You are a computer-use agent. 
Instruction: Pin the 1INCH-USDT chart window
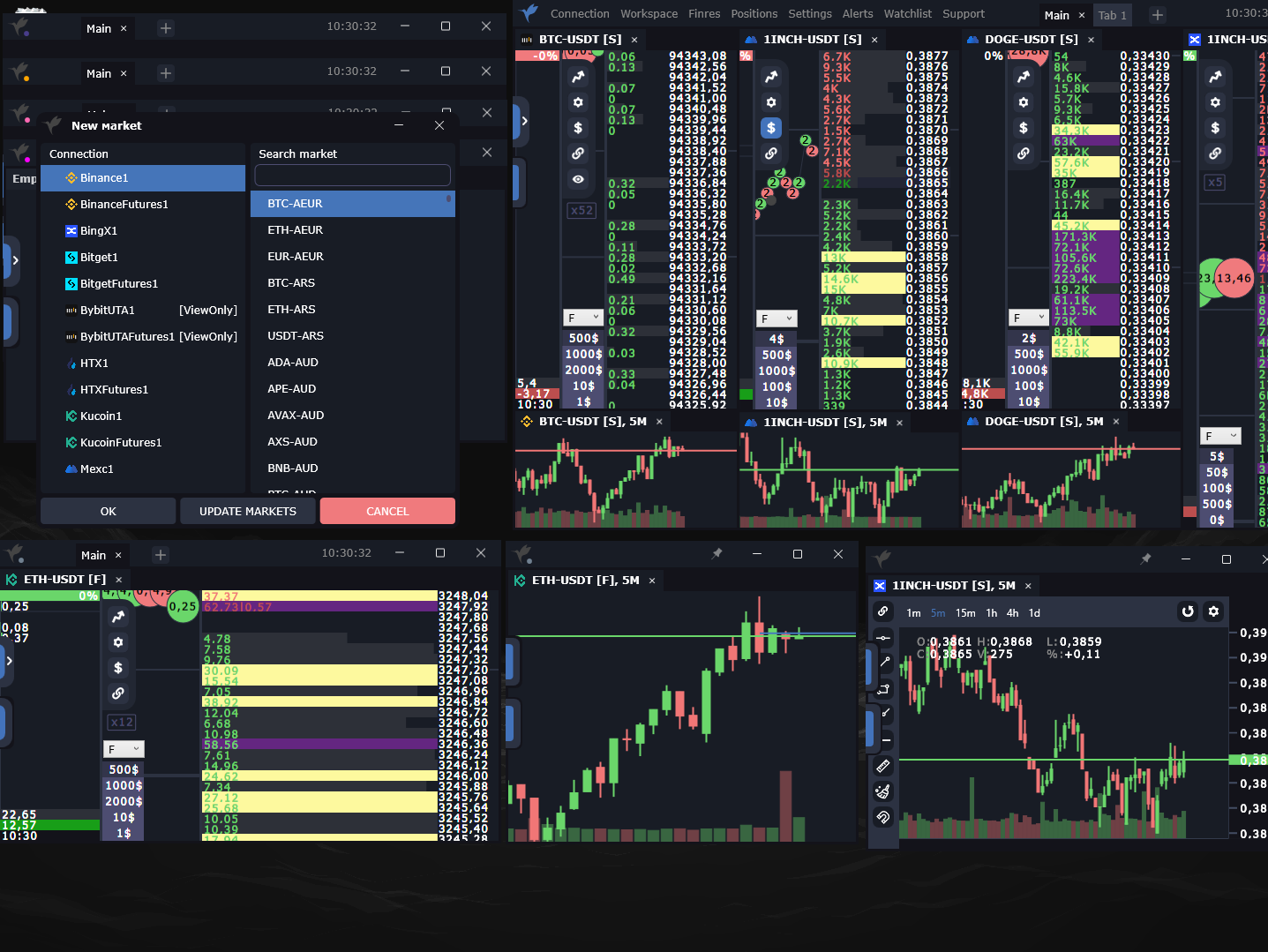coord(1145,558)
